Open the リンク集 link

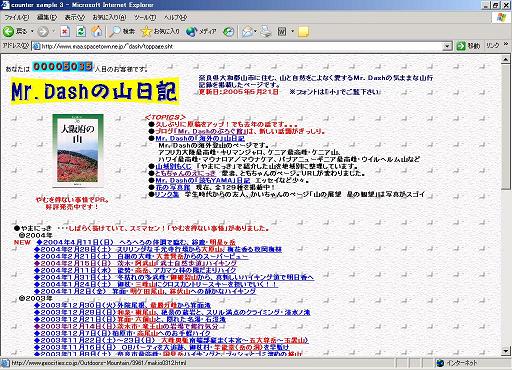(167, 194)
